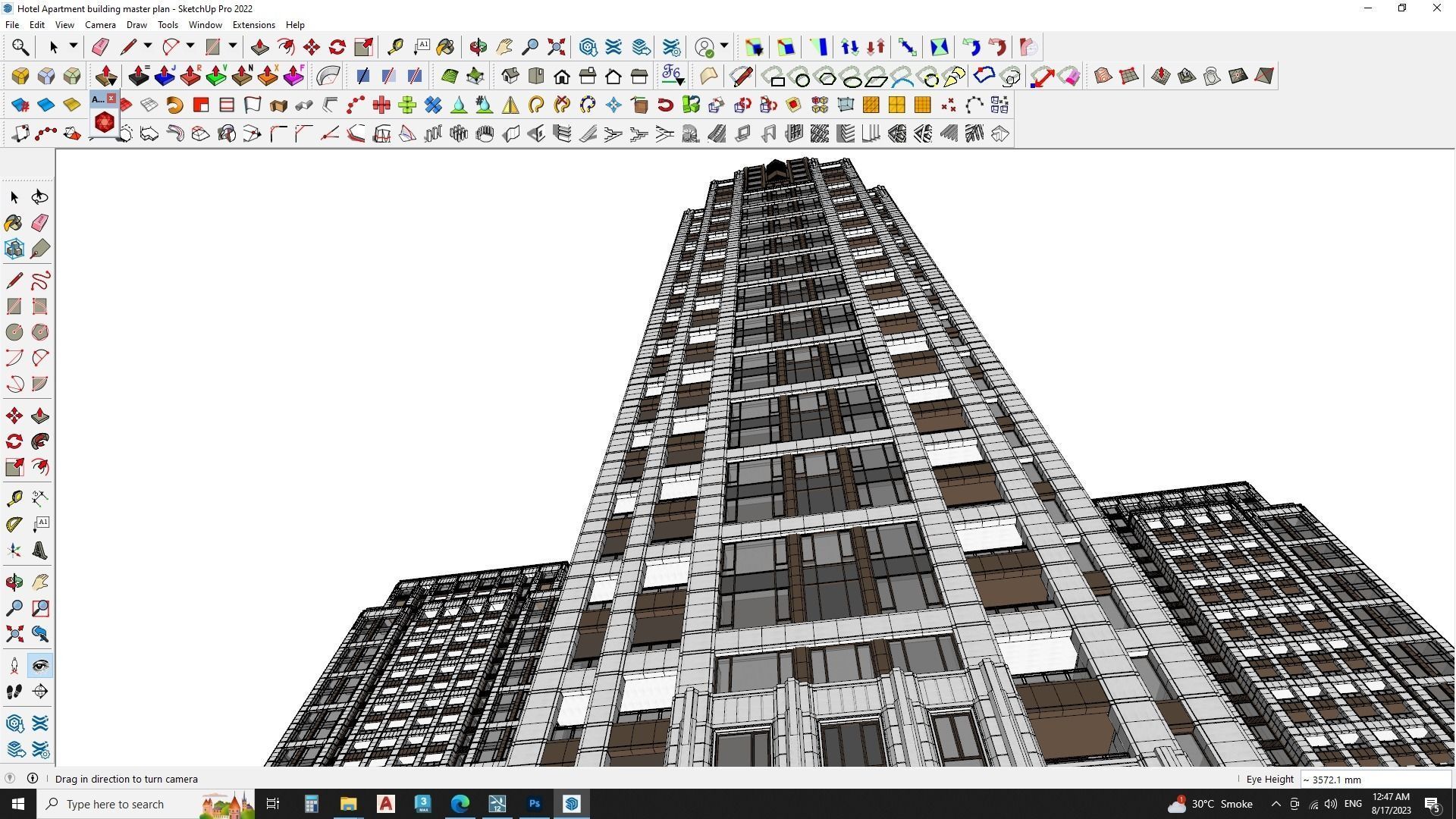The image size is (1456, 819).
Task: Toggle Iso view house icon
Action: tap(510, 76)
